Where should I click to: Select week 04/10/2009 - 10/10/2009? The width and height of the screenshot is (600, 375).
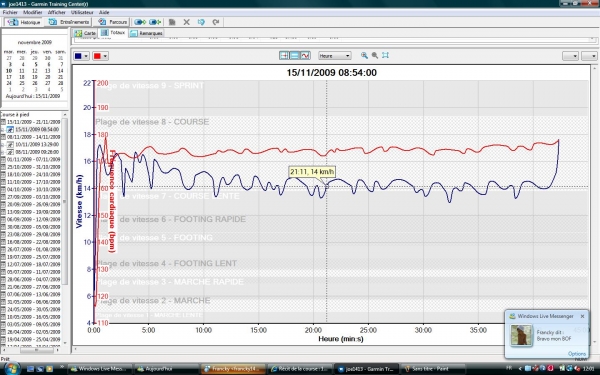[34, 189]
